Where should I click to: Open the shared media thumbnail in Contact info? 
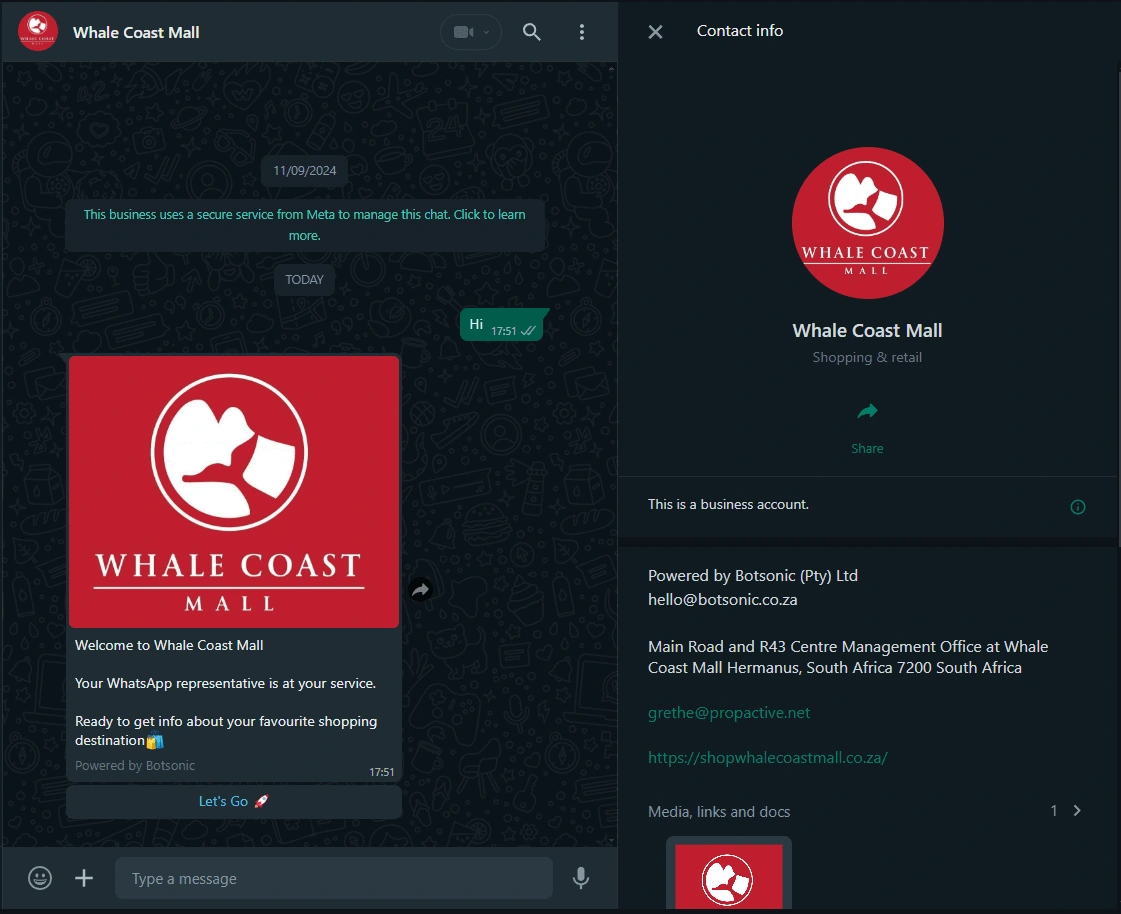click(x=729, y=874)
